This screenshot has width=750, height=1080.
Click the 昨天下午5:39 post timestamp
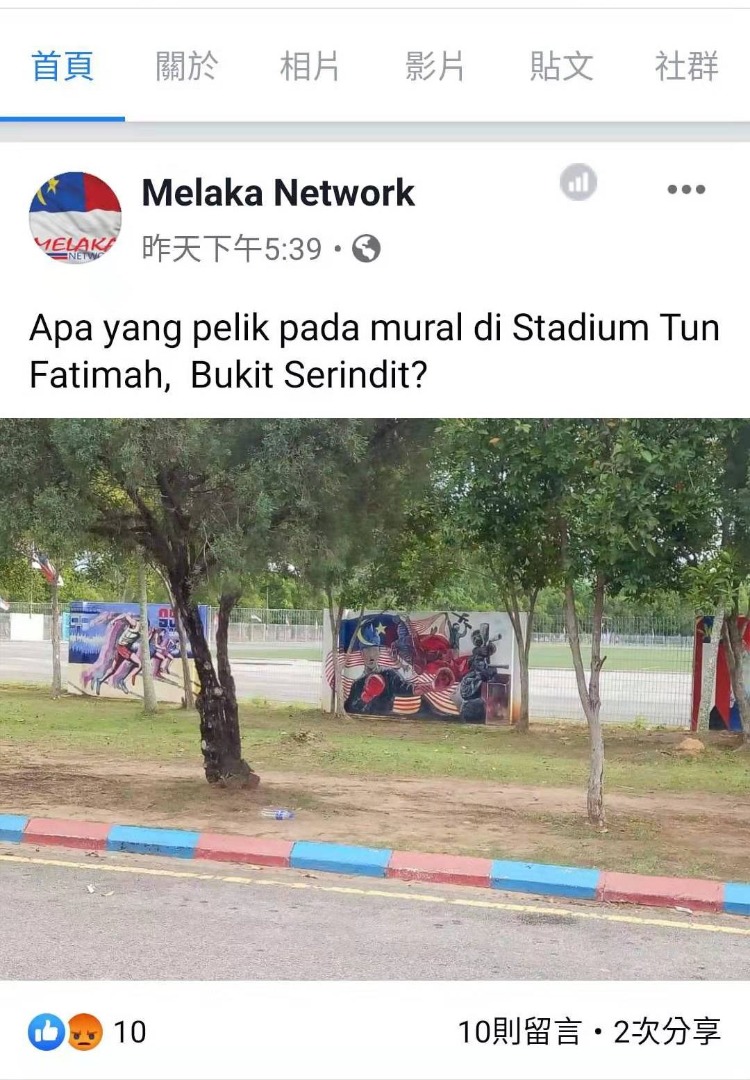232,249
